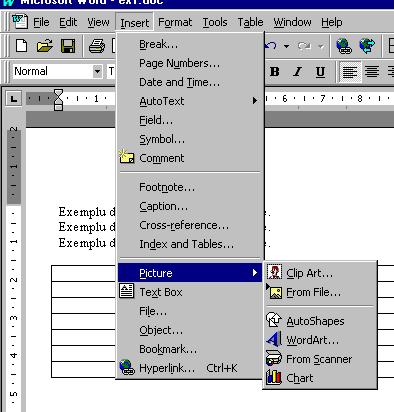Click the scanner icon
Image resolution: width=394 pixels, height=412 pixels.
point(274,358)
